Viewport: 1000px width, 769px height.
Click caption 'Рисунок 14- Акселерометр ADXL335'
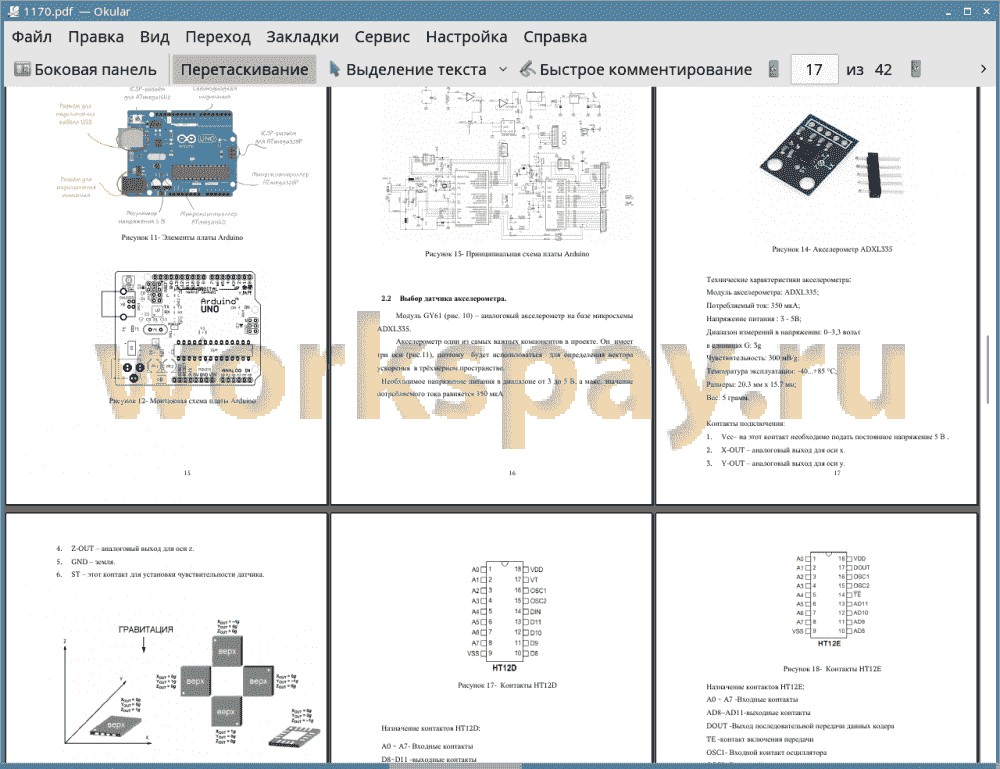pyautogui.click(x=832, y=249)
